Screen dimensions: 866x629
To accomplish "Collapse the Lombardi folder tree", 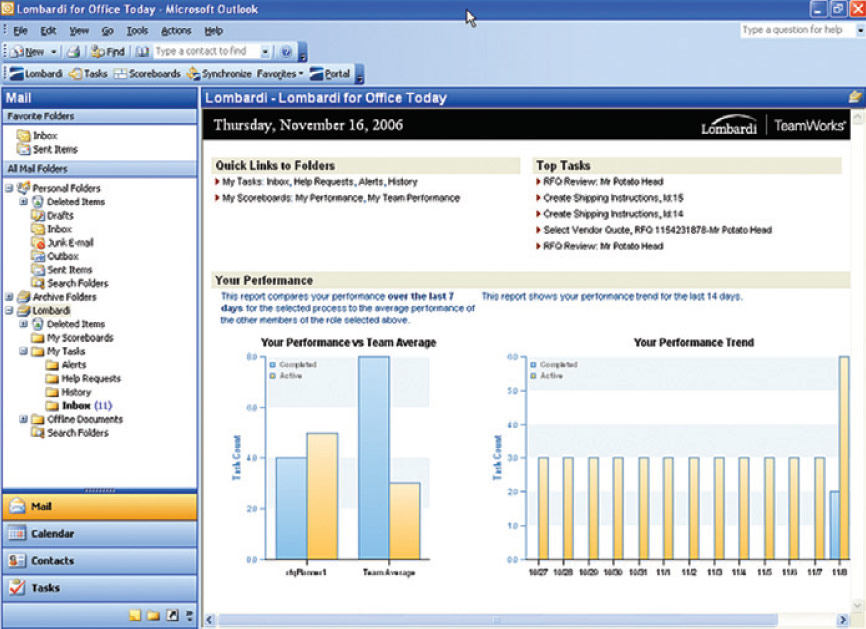I will pyautogui.click(x=10, y=311).
